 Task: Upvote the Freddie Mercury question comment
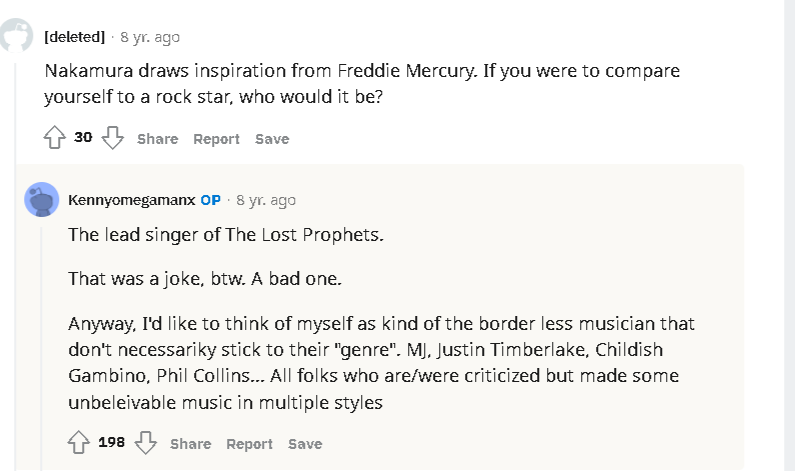pos(54,138)
